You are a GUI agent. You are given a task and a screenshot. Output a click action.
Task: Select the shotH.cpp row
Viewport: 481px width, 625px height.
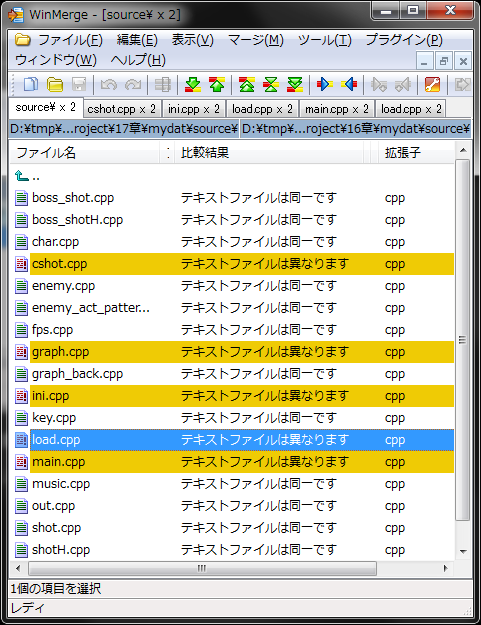(x=234, y=550)
